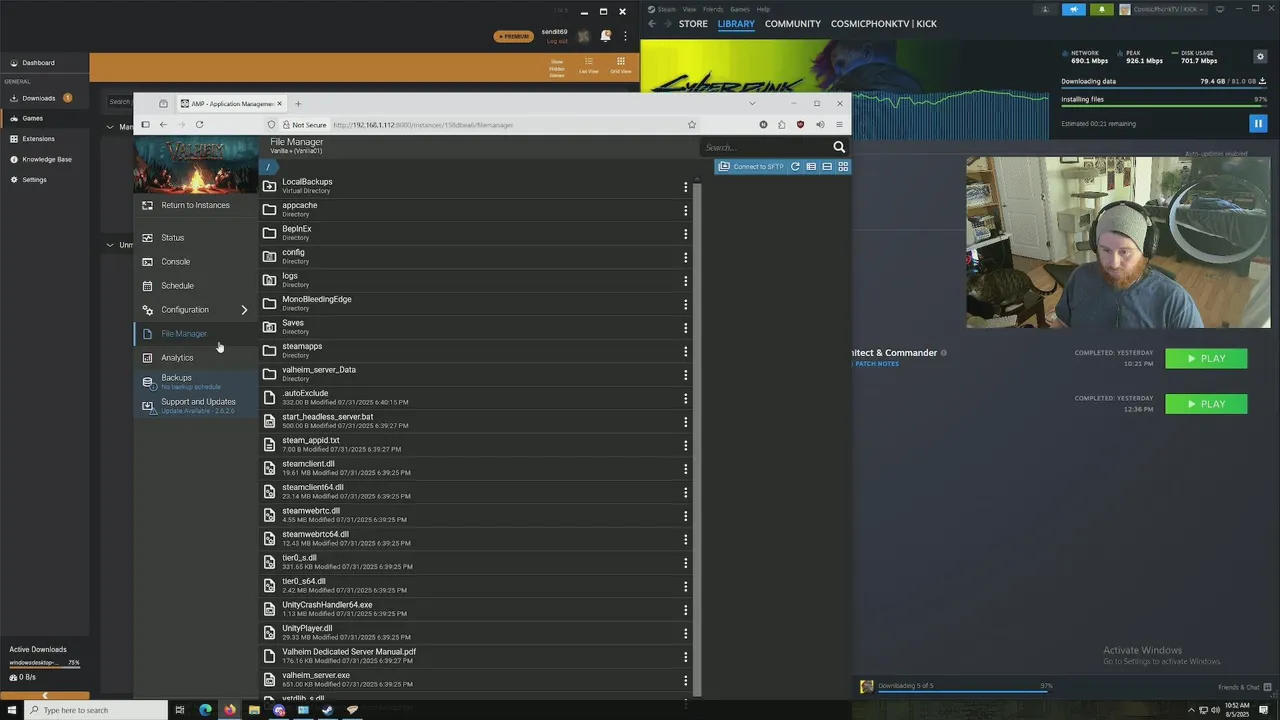The width and height of the screenshot is (1280, 720).
Task: Switch launcher to List View
Action: [588, 65]
